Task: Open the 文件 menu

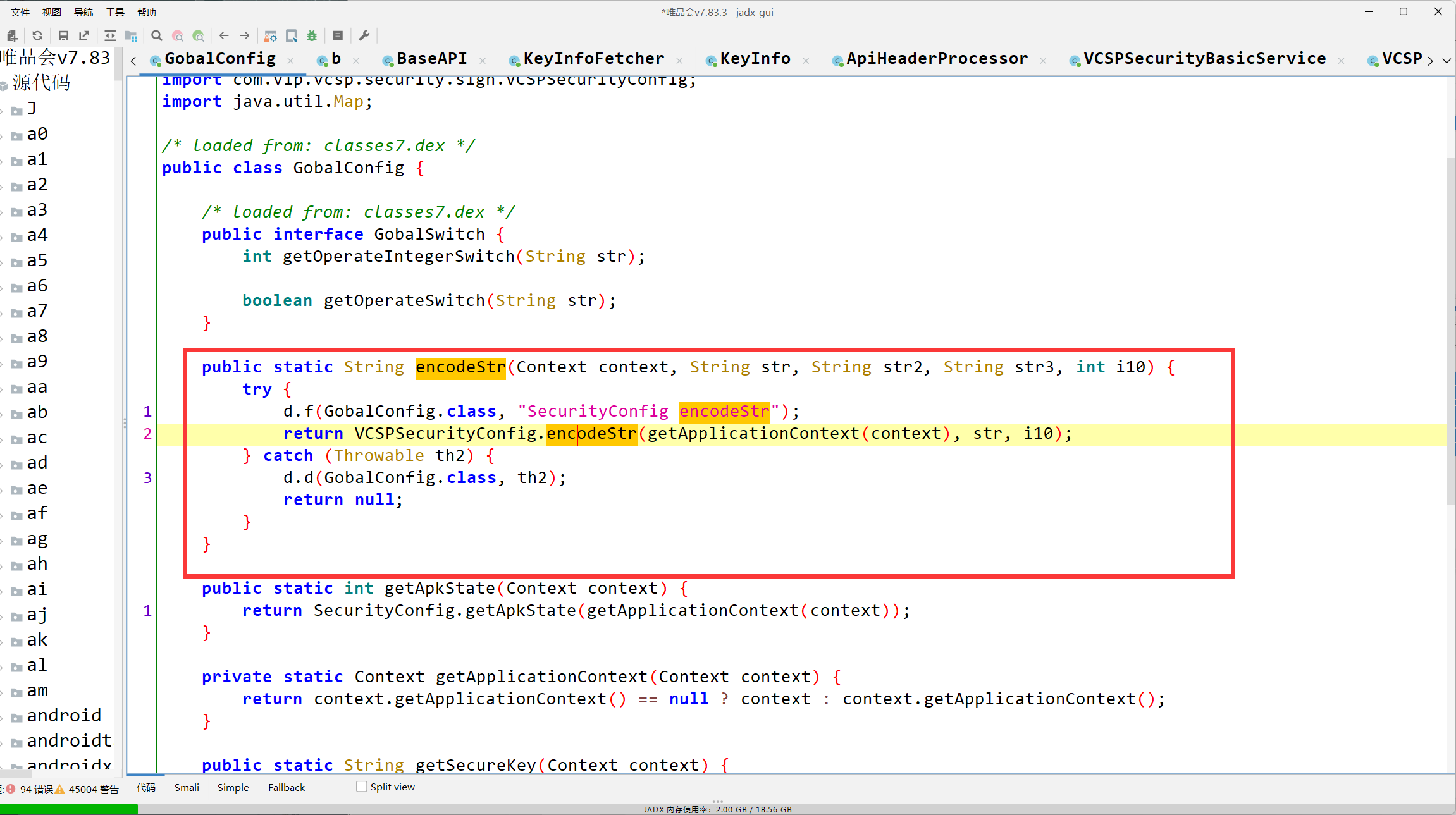Action: [20, 12]
